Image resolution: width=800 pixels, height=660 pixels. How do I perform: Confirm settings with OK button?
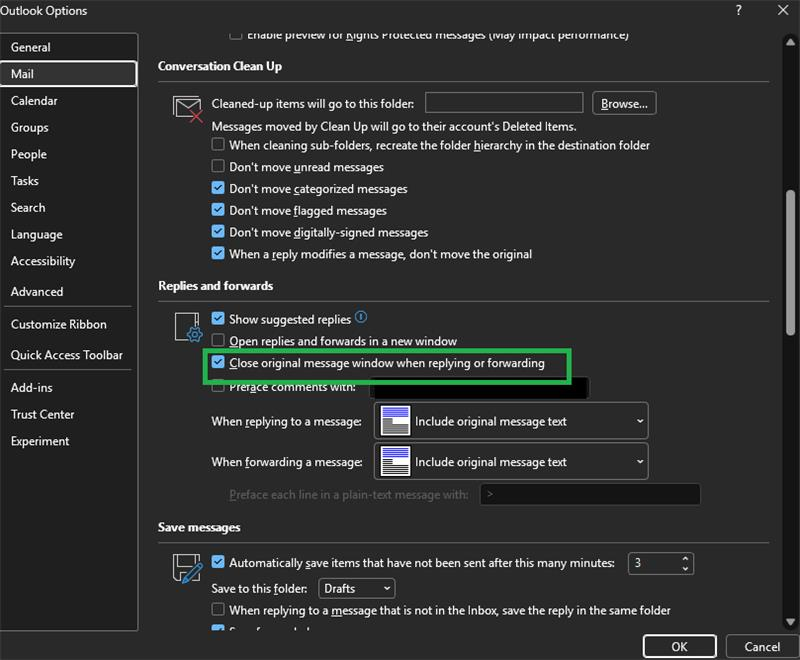click(679, 647)
